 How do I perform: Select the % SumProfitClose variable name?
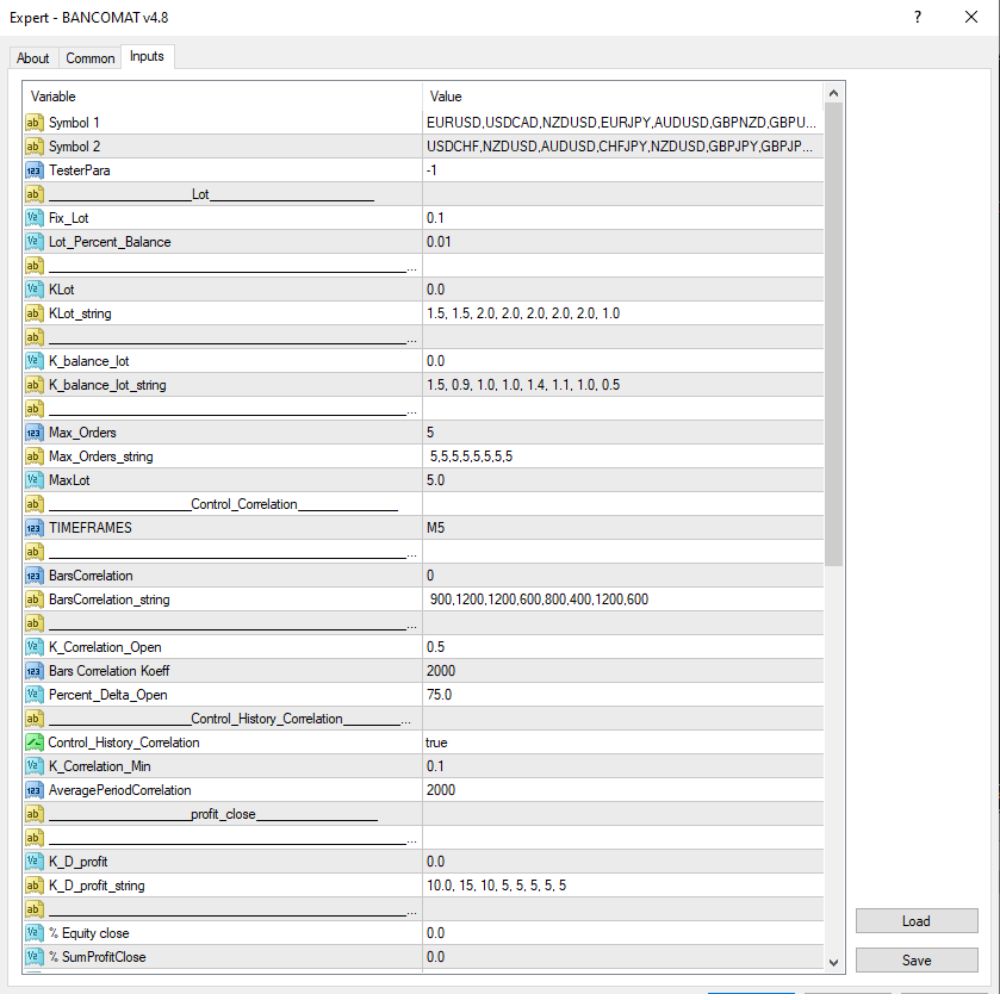[x=98, y=957]
